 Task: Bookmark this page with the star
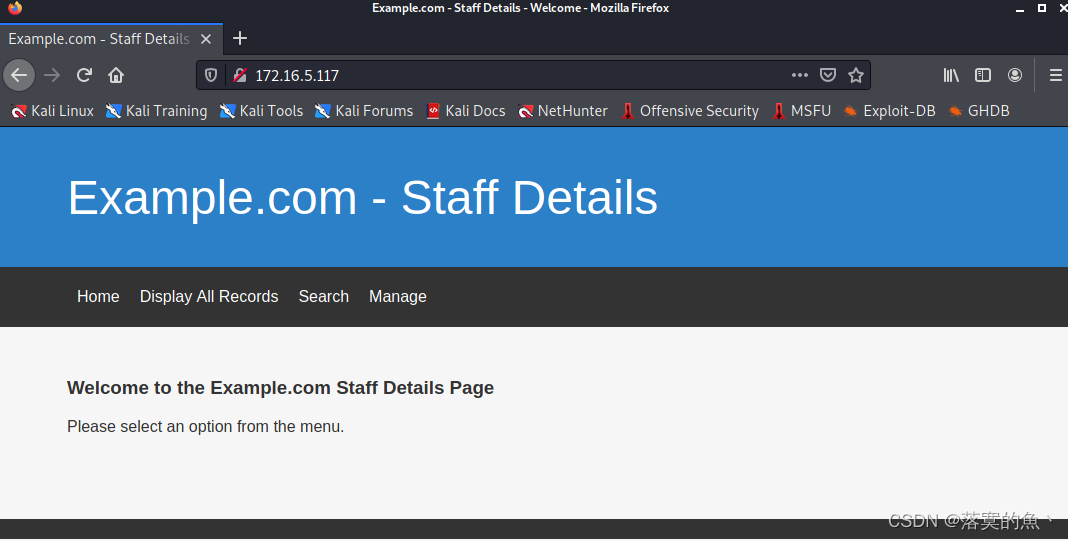pyautogui.click(x=856, y=75)
